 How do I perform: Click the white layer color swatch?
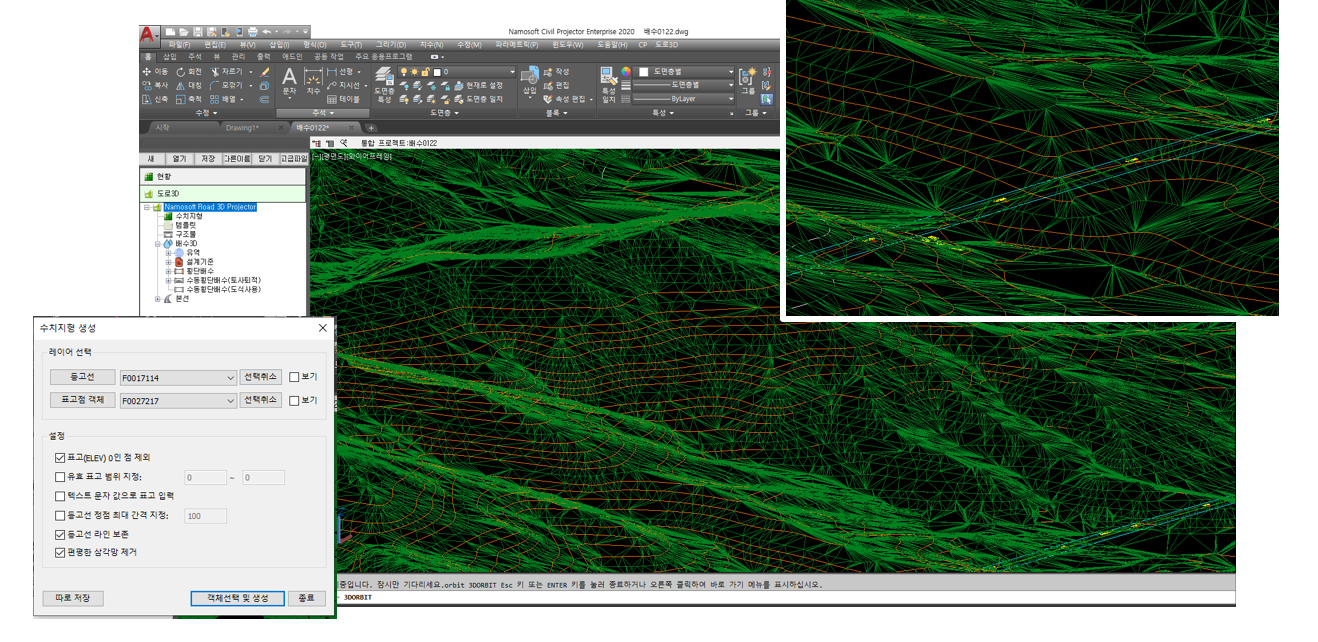pyautogui.click(x=438, y=72)
